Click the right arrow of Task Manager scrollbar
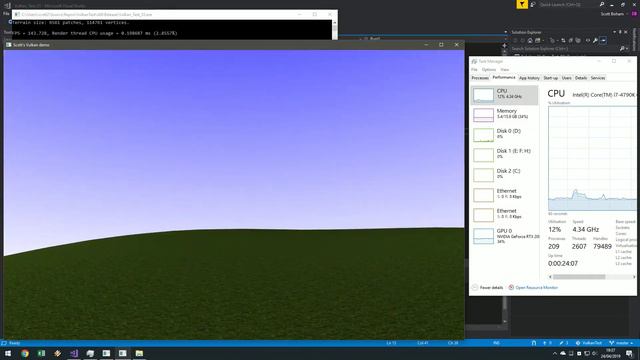 [x=634, y=277]
